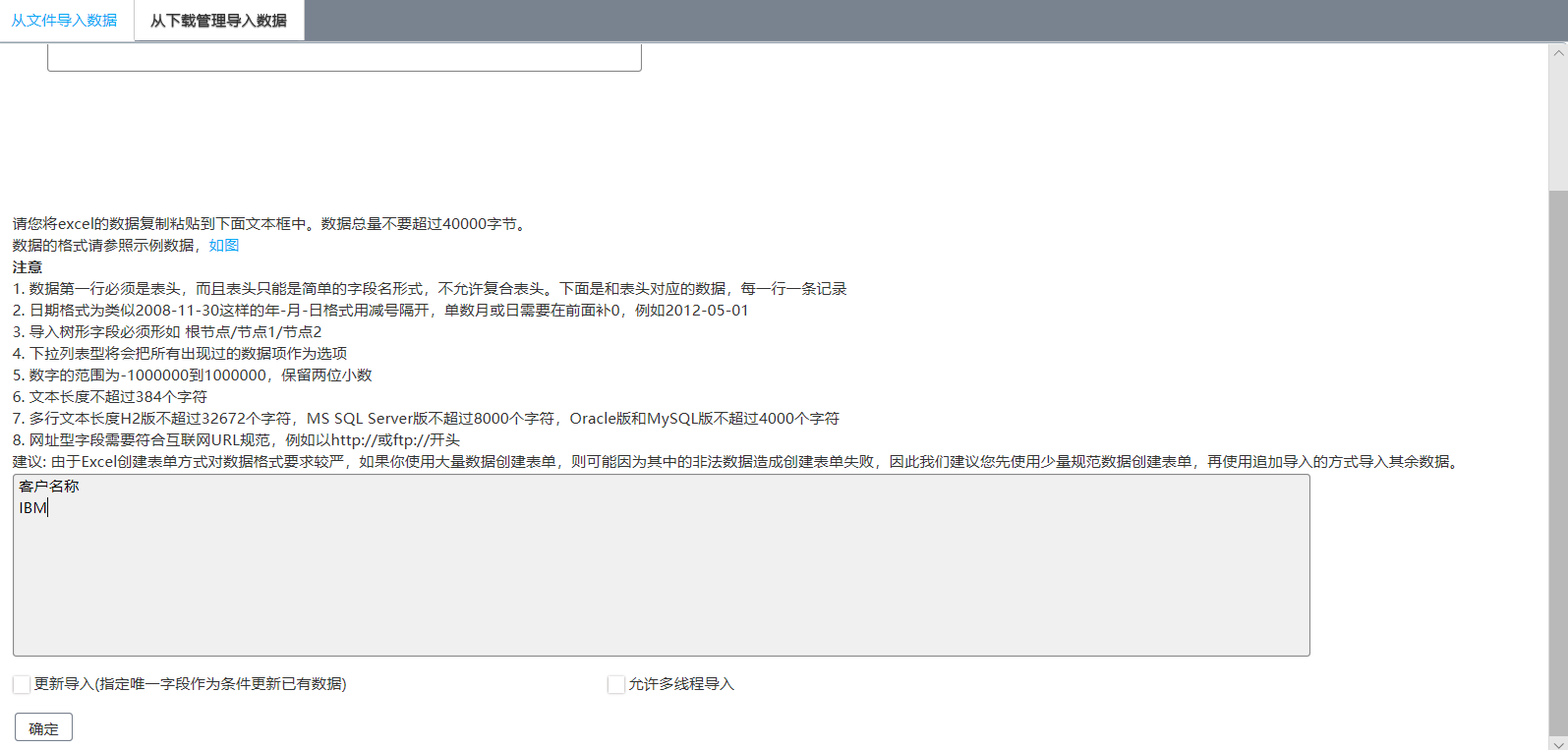Click note 6 about text length 384
This screenshot has height=750, width=1568.
pyautogui.click(x=110, y=397)
